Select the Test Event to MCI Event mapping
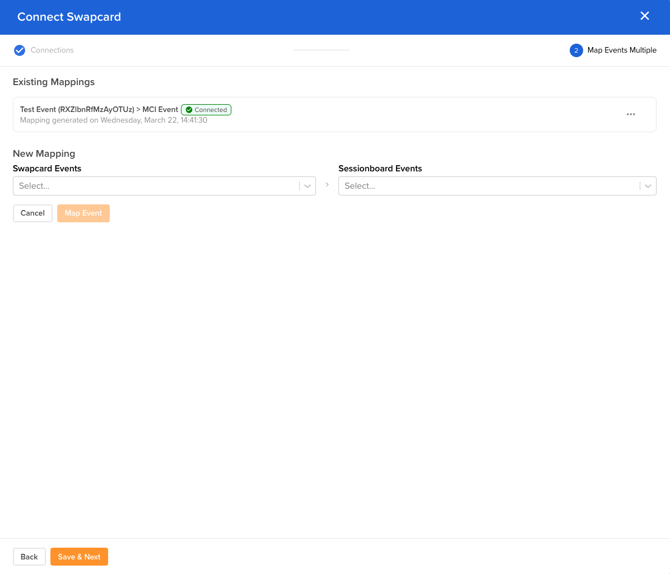The image size is (670, 574). [x=99, y=109]
